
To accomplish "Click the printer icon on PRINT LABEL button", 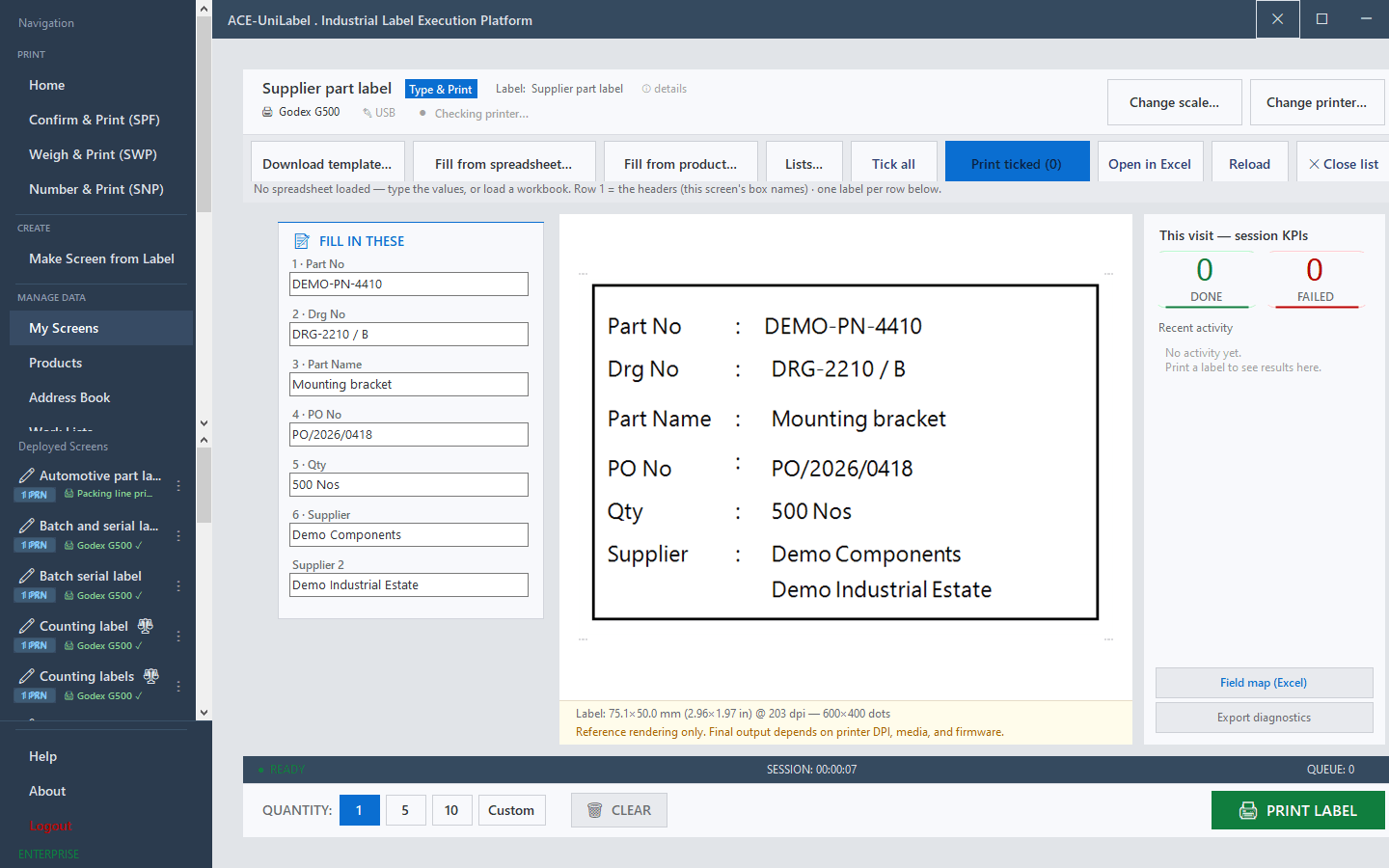I will click(1248, 810).
